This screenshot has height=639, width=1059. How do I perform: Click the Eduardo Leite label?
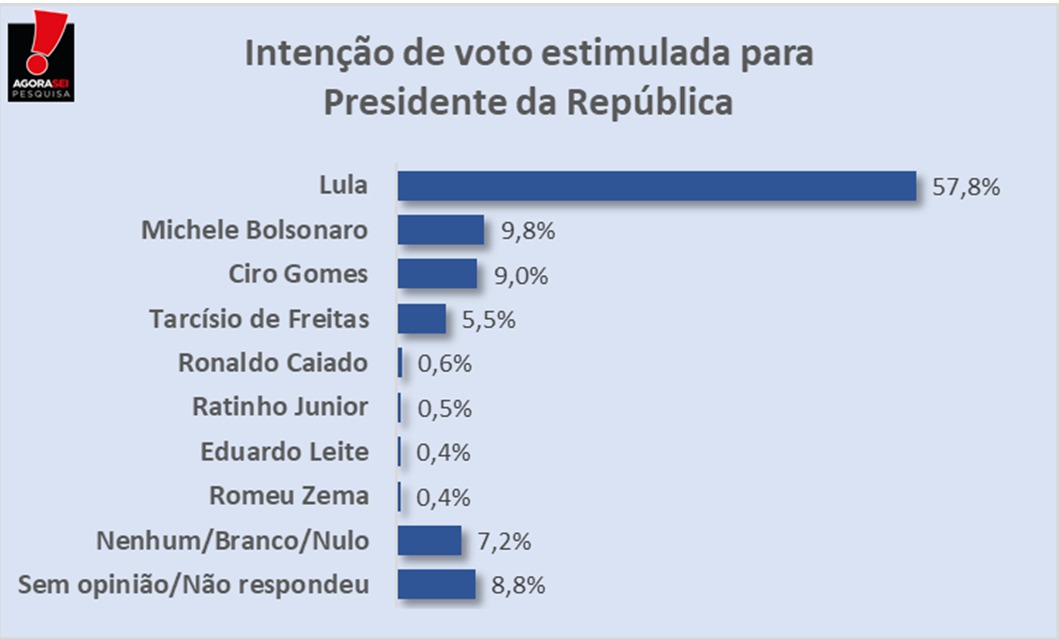(x=284, y=452)
